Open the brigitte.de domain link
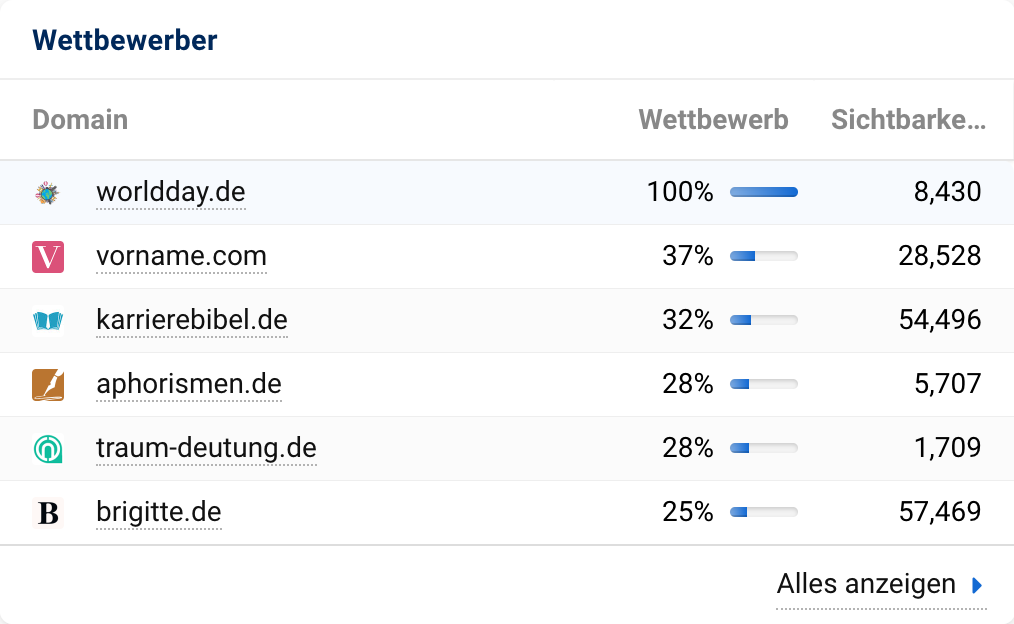Image resolution: width=1014 pixels, height=624 pixels. point(159,512)
